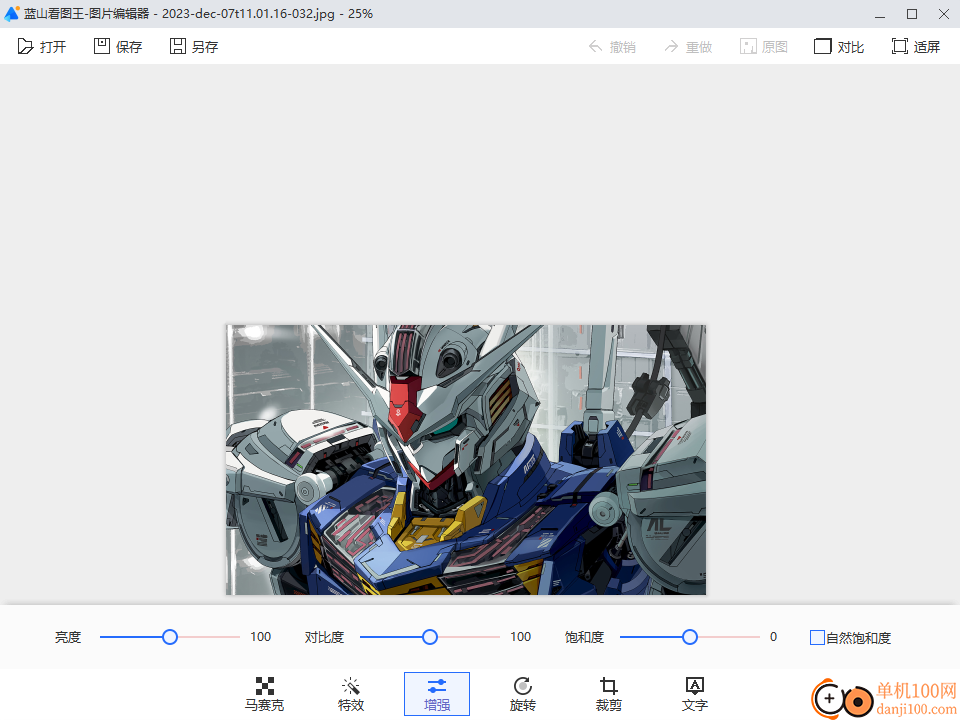Click the saturation value 0
The image size is (960, 720).
tap(773, 637)
